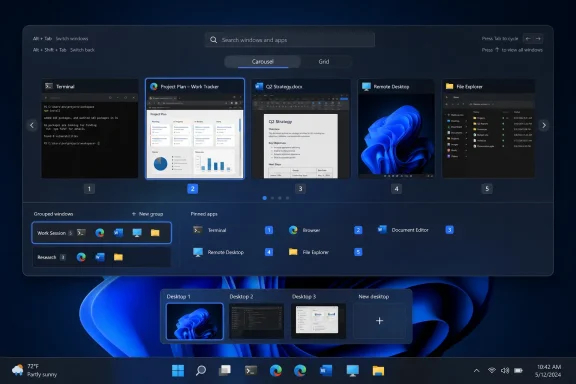Screen dimensions: 576x384
Task: Select number badge 3 under Q2 Strategy
Action: click(300, 189)
